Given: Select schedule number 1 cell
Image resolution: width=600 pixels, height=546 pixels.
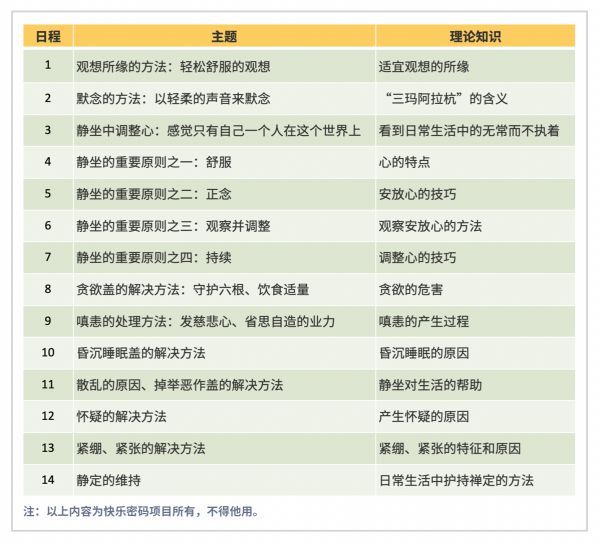Looking at the screenshot, I should coord(48,66).
